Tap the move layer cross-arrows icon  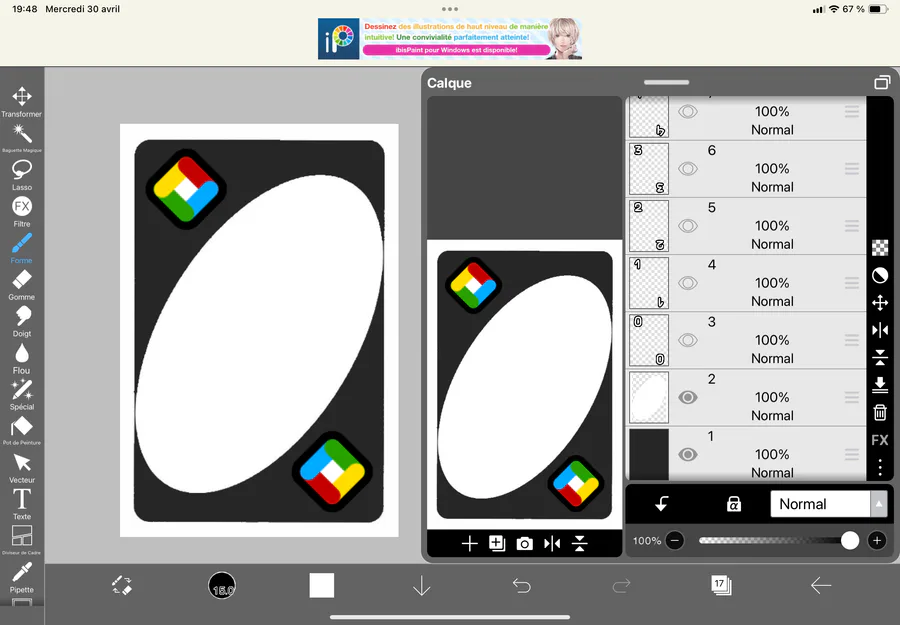tap(880, 303)
